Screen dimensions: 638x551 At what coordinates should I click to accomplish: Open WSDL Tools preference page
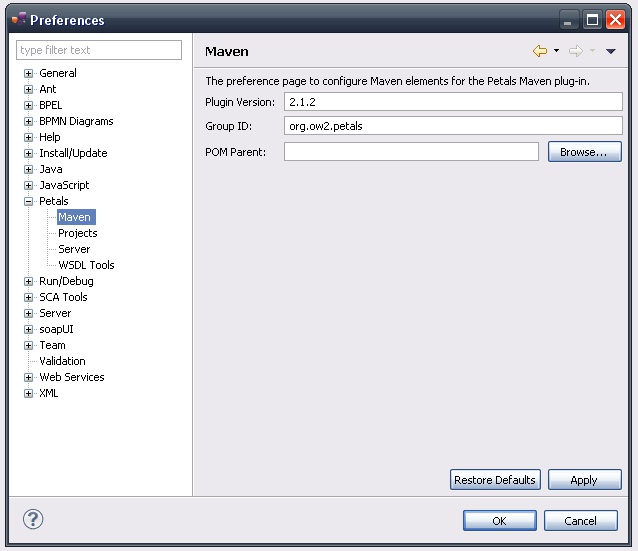(86, 265)
